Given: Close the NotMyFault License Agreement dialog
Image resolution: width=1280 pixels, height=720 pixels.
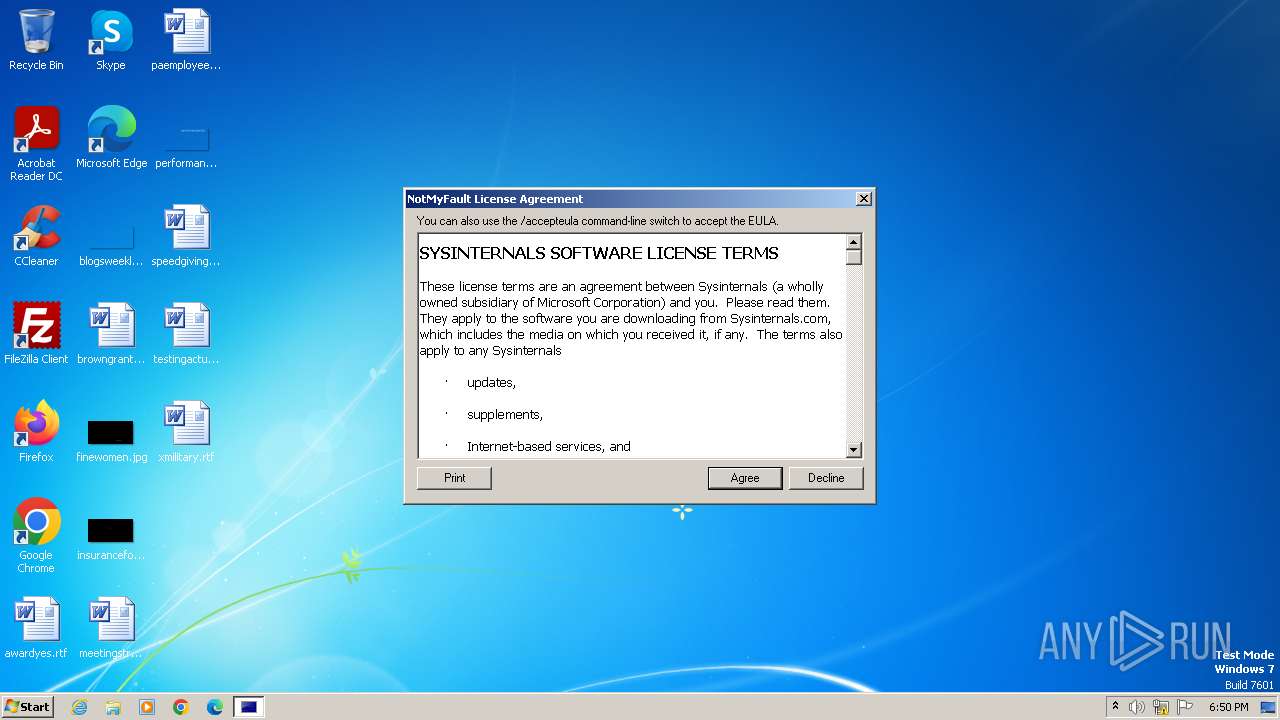Looking at the screenshot, I should [863, 199].
